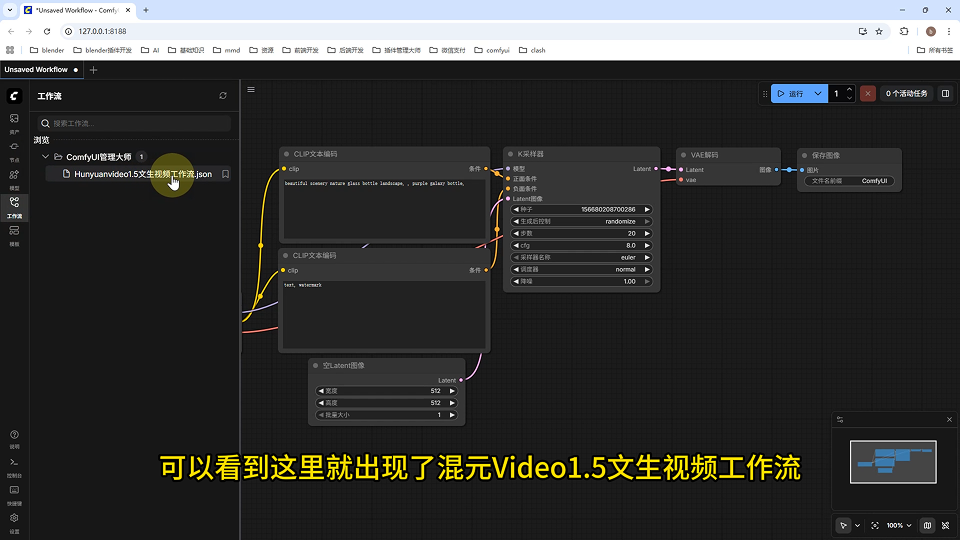The height and width of the screenshot is (540, 960).
Task: Click the ComfyUI logo in sidebar
Action: 14,96
